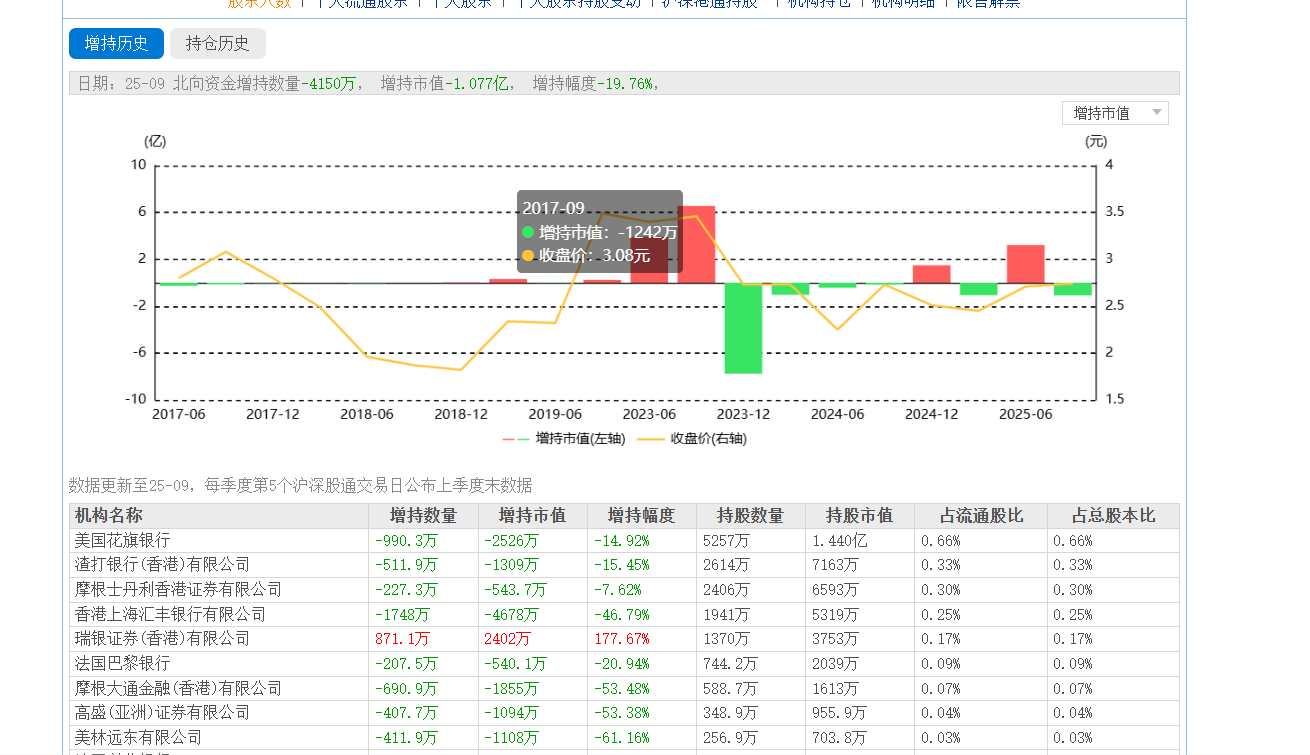Select the 瑞银证券(香港)有限公司 row name
Image resolution: width=1310 pixels, height=755 pixels.
(x=162, y=638)
